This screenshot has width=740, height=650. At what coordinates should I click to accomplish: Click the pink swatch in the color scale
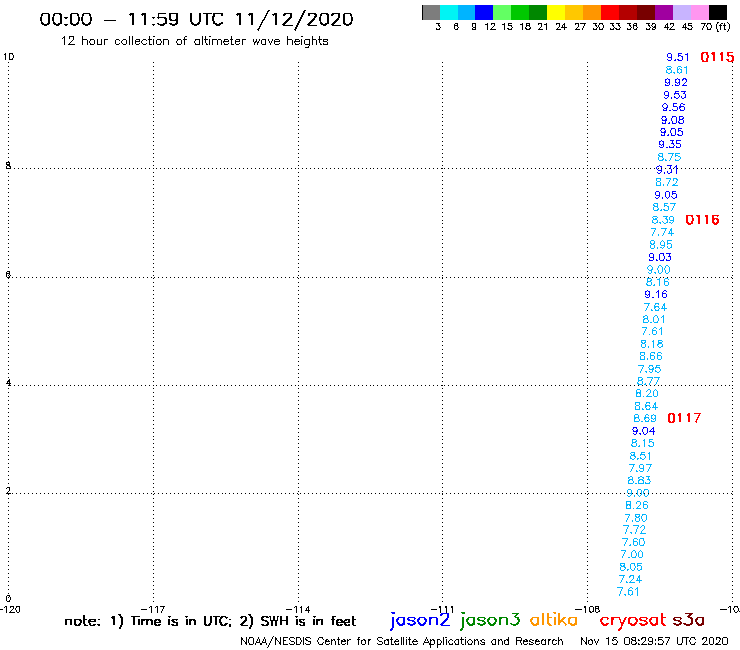[x=699, y=12]
